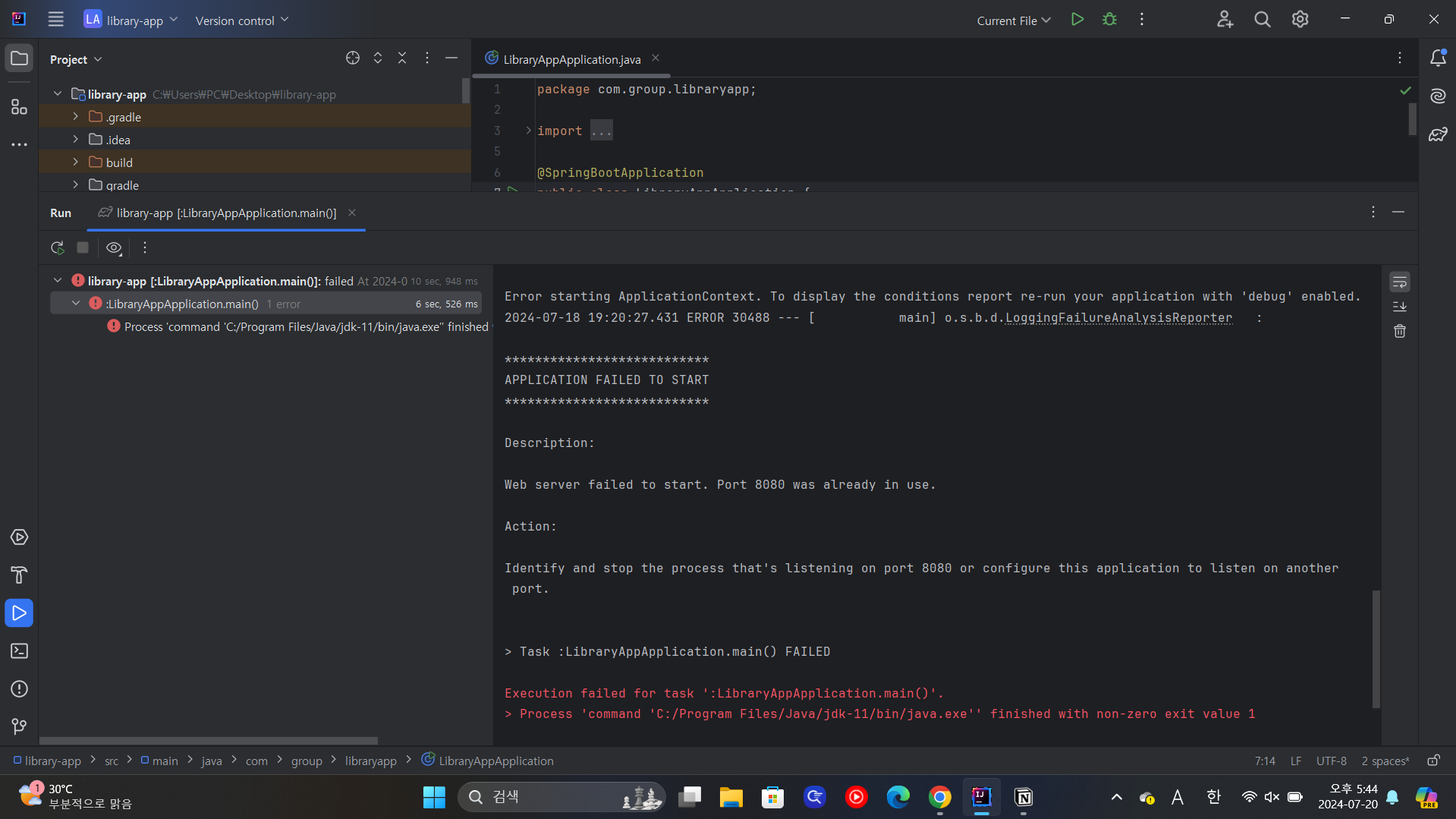
Task: Open Project view mode dropdown
Action: 76,59
